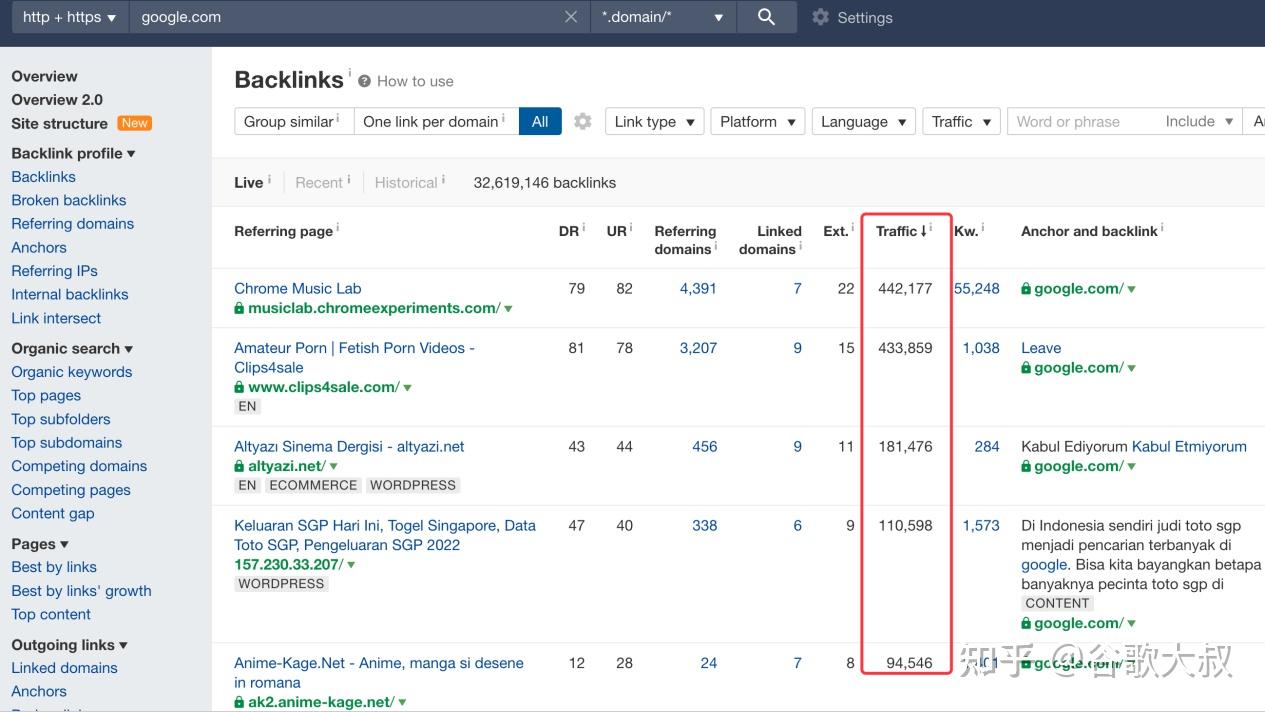This screenshot has width=1265, height=712.
Task: Click the gear icon beside the All button
Action: [583, 121]
